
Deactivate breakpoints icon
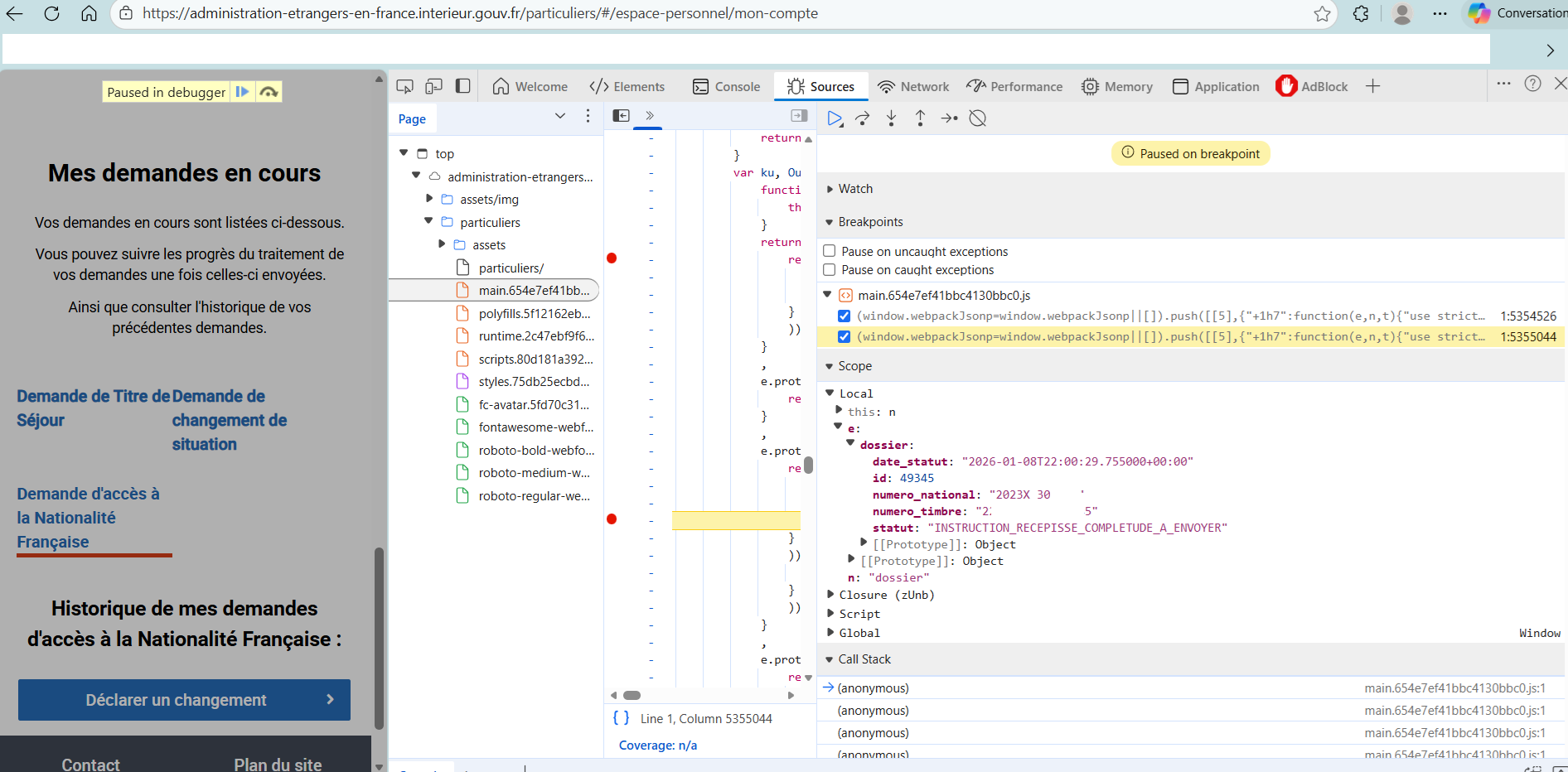(x=978, y=118)
